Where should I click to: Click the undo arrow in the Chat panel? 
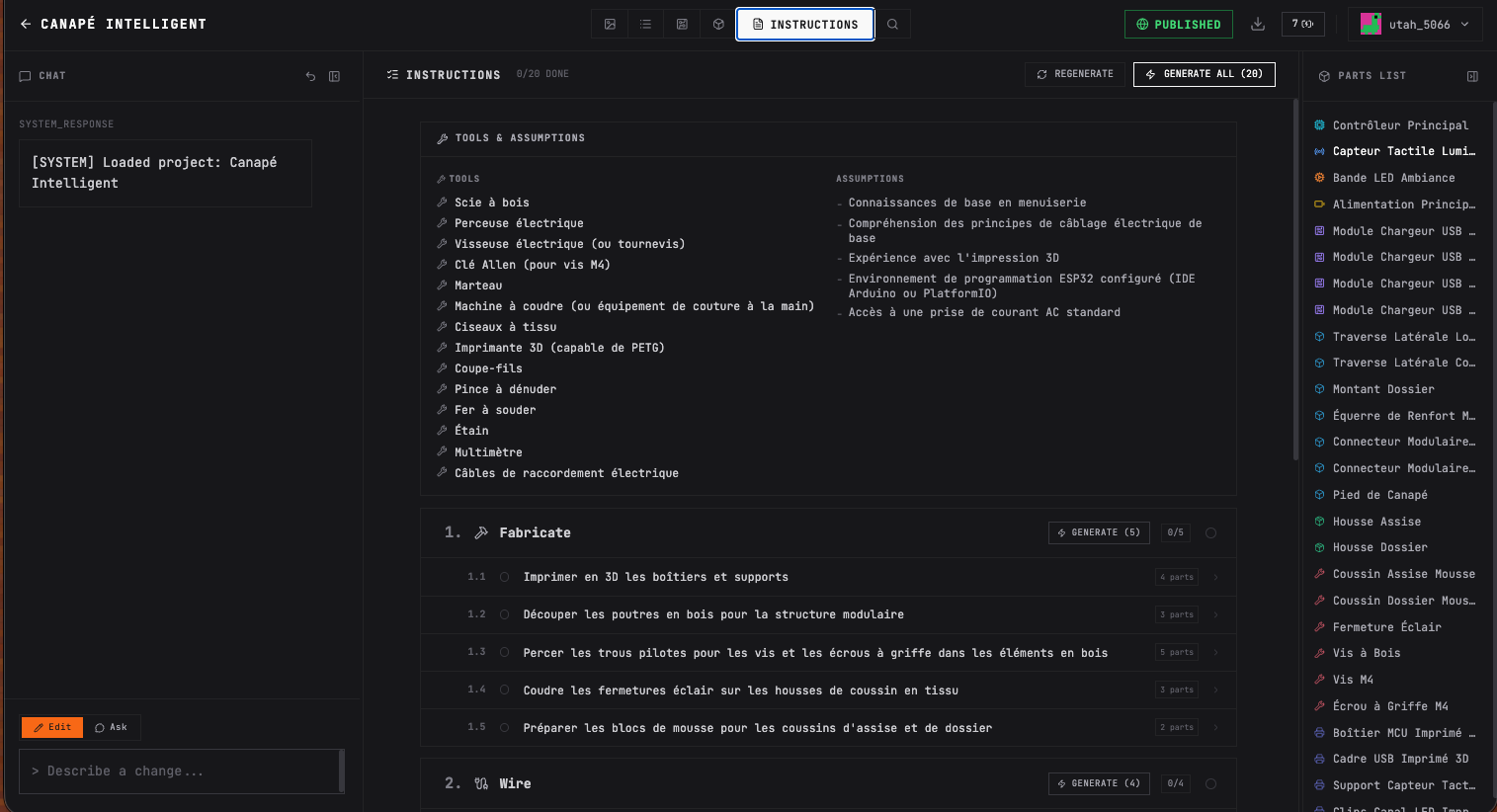point(310,76)
